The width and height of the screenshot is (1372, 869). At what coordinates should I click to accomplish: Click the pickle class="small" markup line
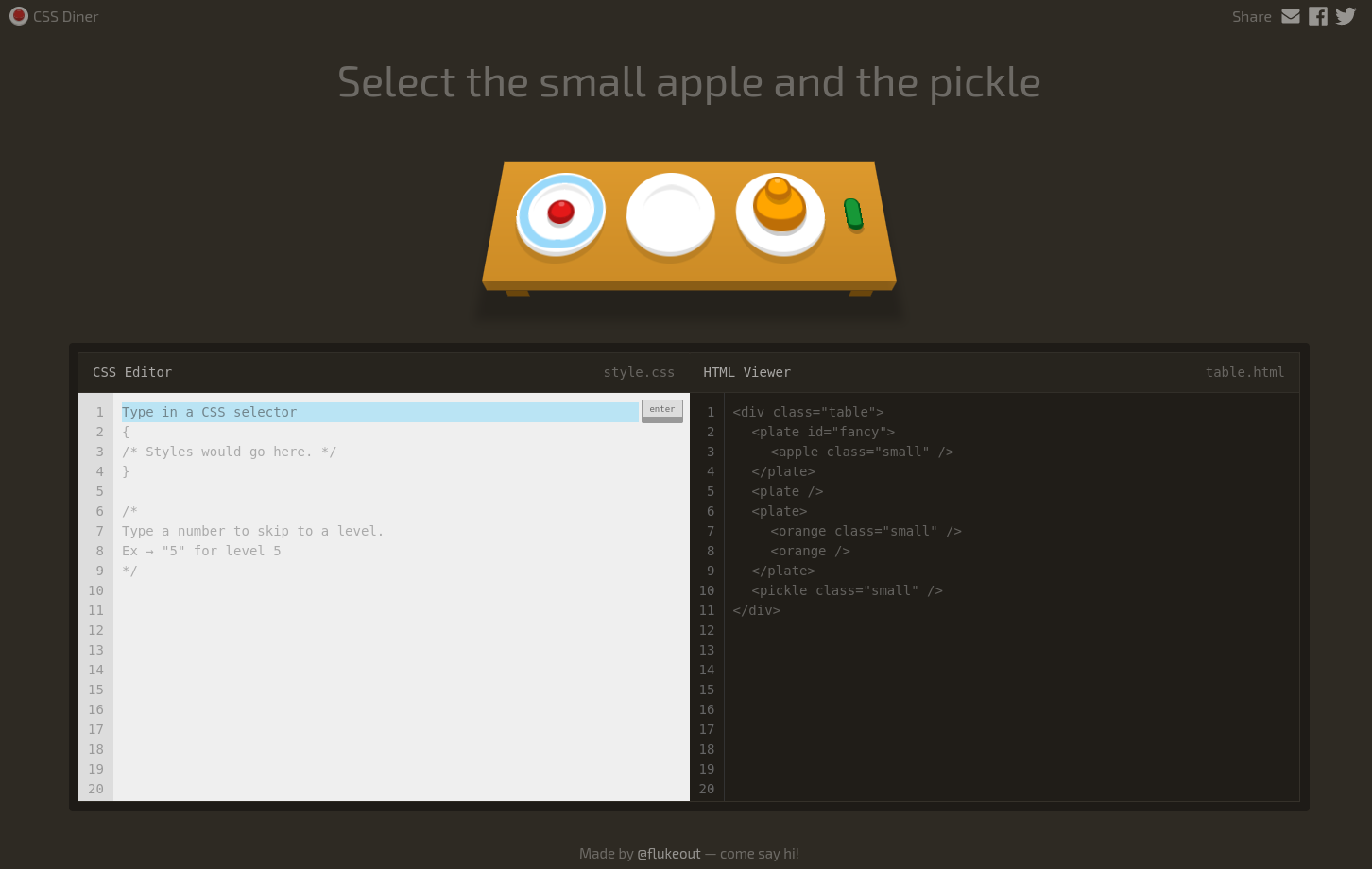click(847, 590)
